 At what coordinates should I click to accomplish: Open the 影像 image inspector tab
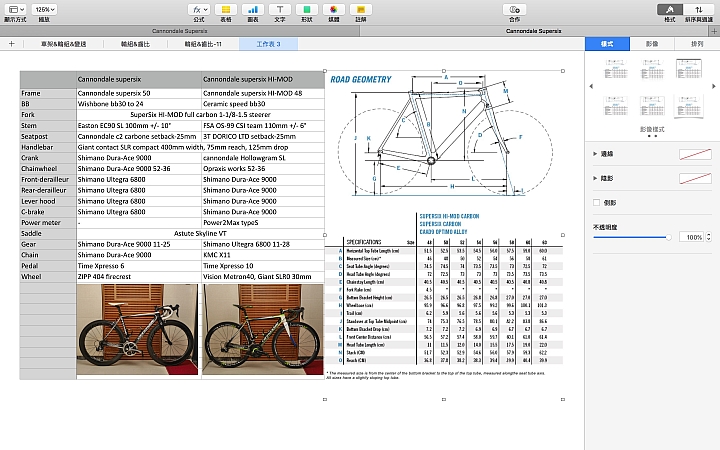652,44
